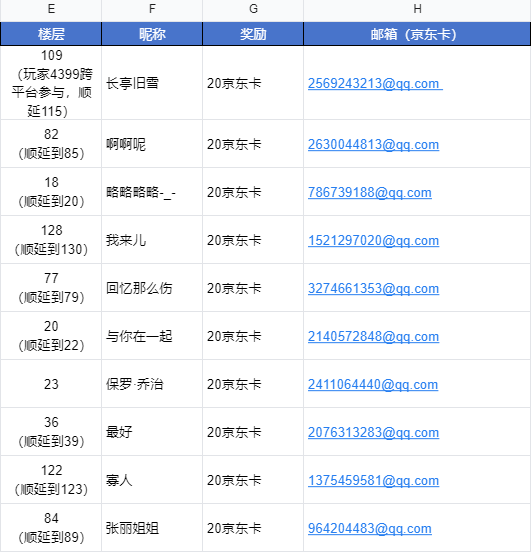Select 20京东卡 reward in 长亭旧雪 row
This screenshot has width=531, height=552.
point(253,83)
